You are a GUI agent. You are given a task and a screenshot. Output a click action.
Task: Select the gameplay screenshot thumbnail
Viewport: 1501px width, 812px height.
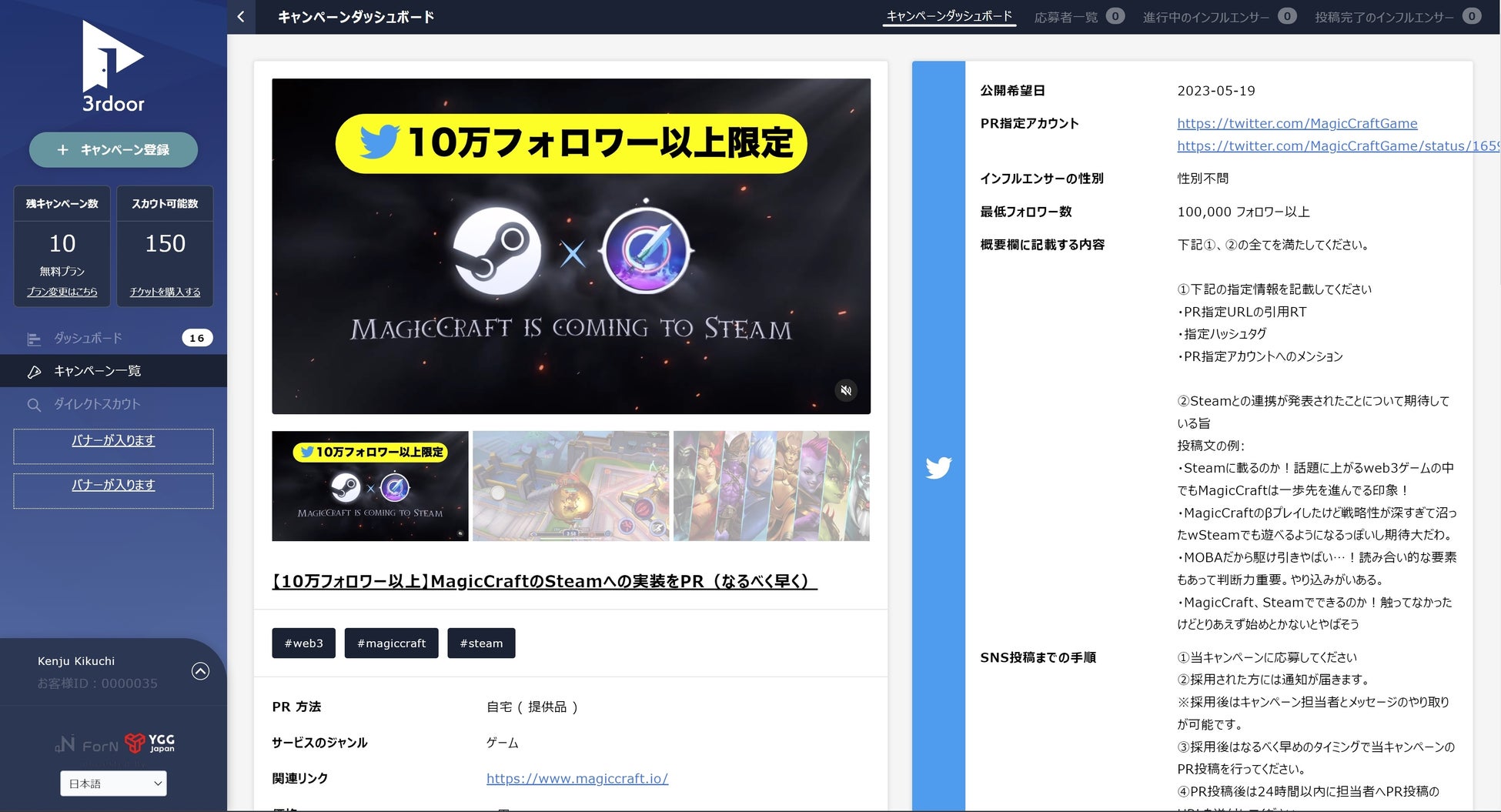coord(571,486)
